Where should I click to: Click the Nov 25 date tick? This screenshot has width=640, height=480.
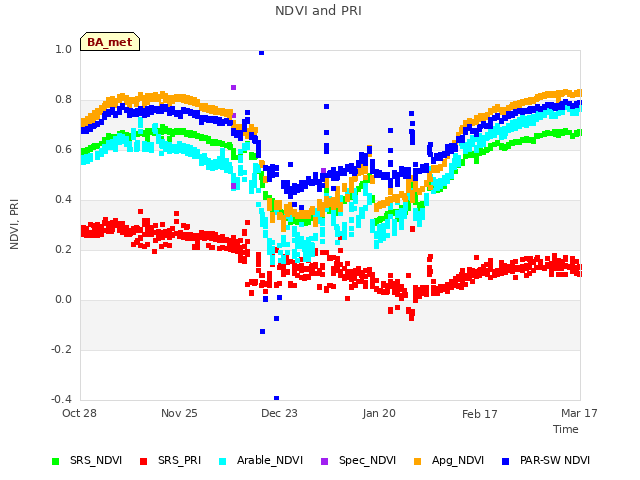pyautogui.click(x=179, y=413)
